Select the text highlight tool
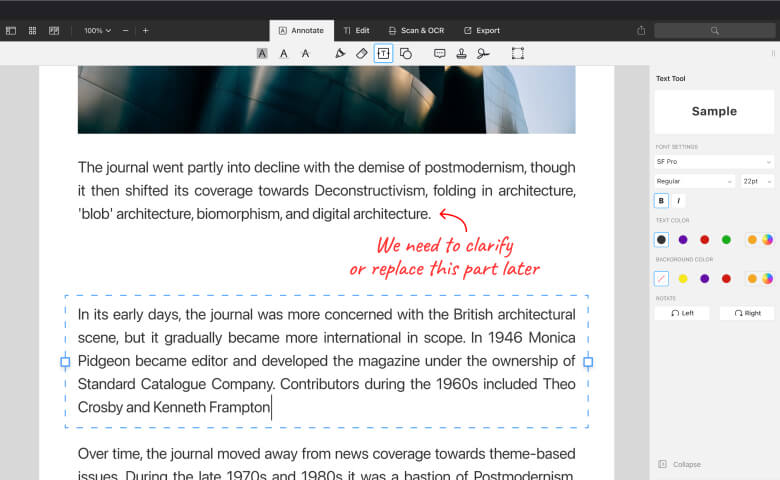The height and width of the screenshot is (480, 780). (x=262, y=53)
